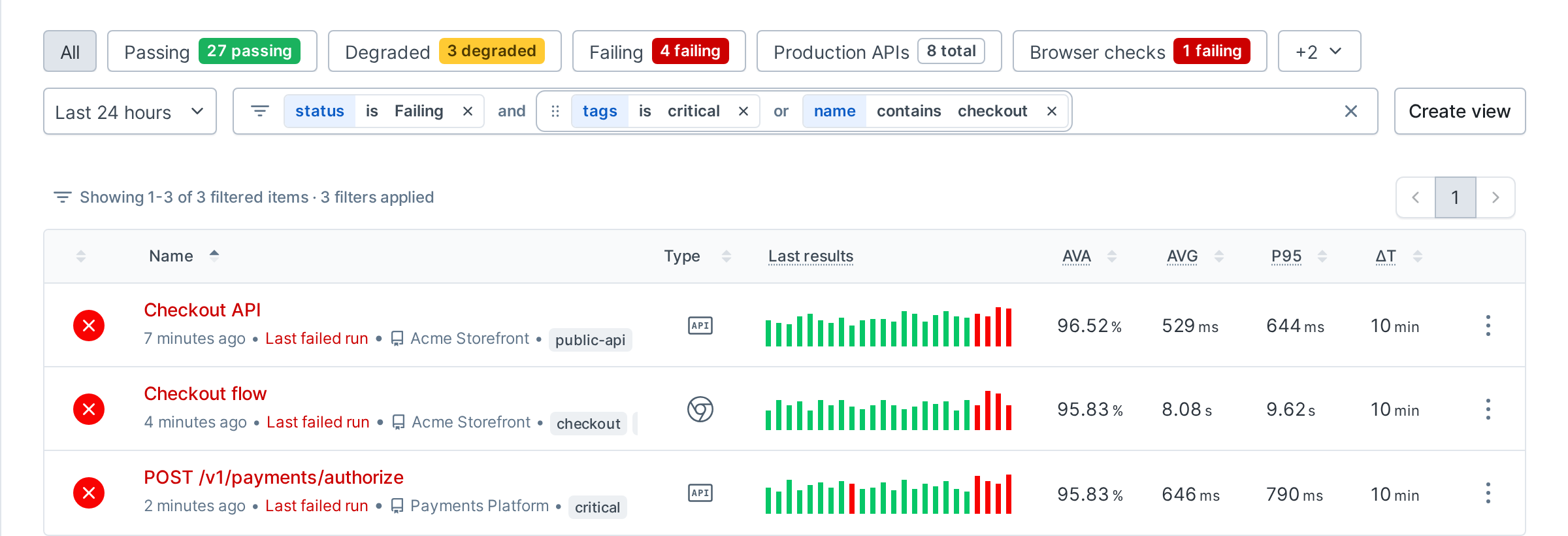Image resolution: width=1568 pixels, height=536 pixels.
Task: Go to next page of results
Action: (1495, 197)
